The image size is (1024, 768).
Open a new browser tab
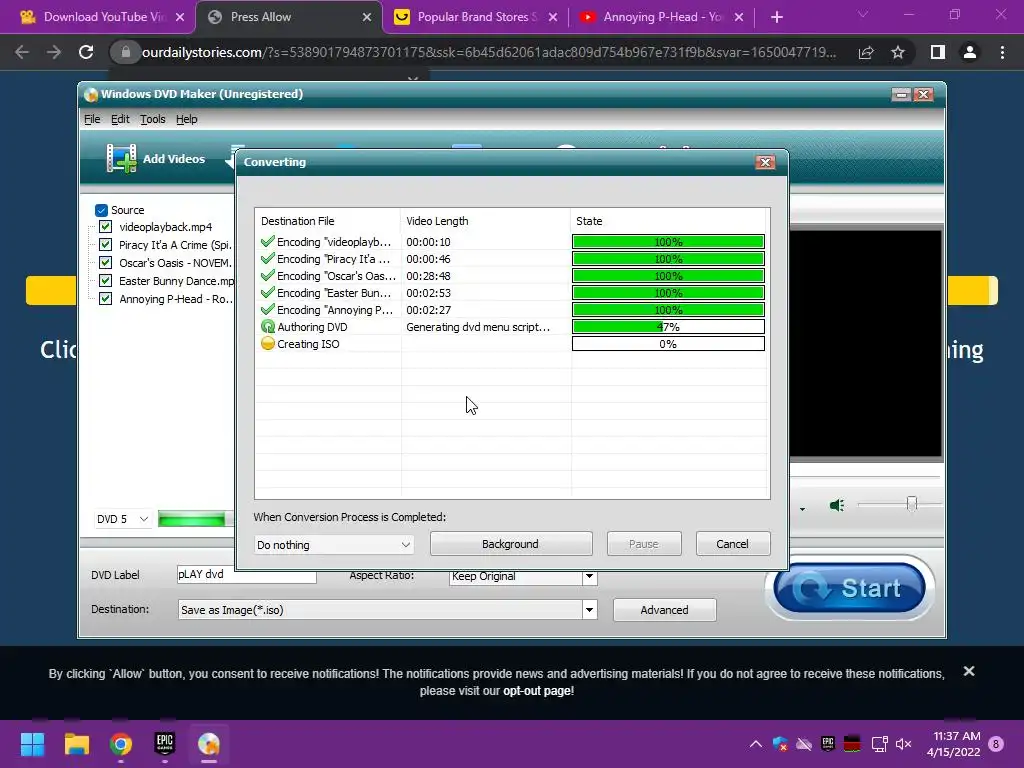pyautogui.click(x=776, y=17)
